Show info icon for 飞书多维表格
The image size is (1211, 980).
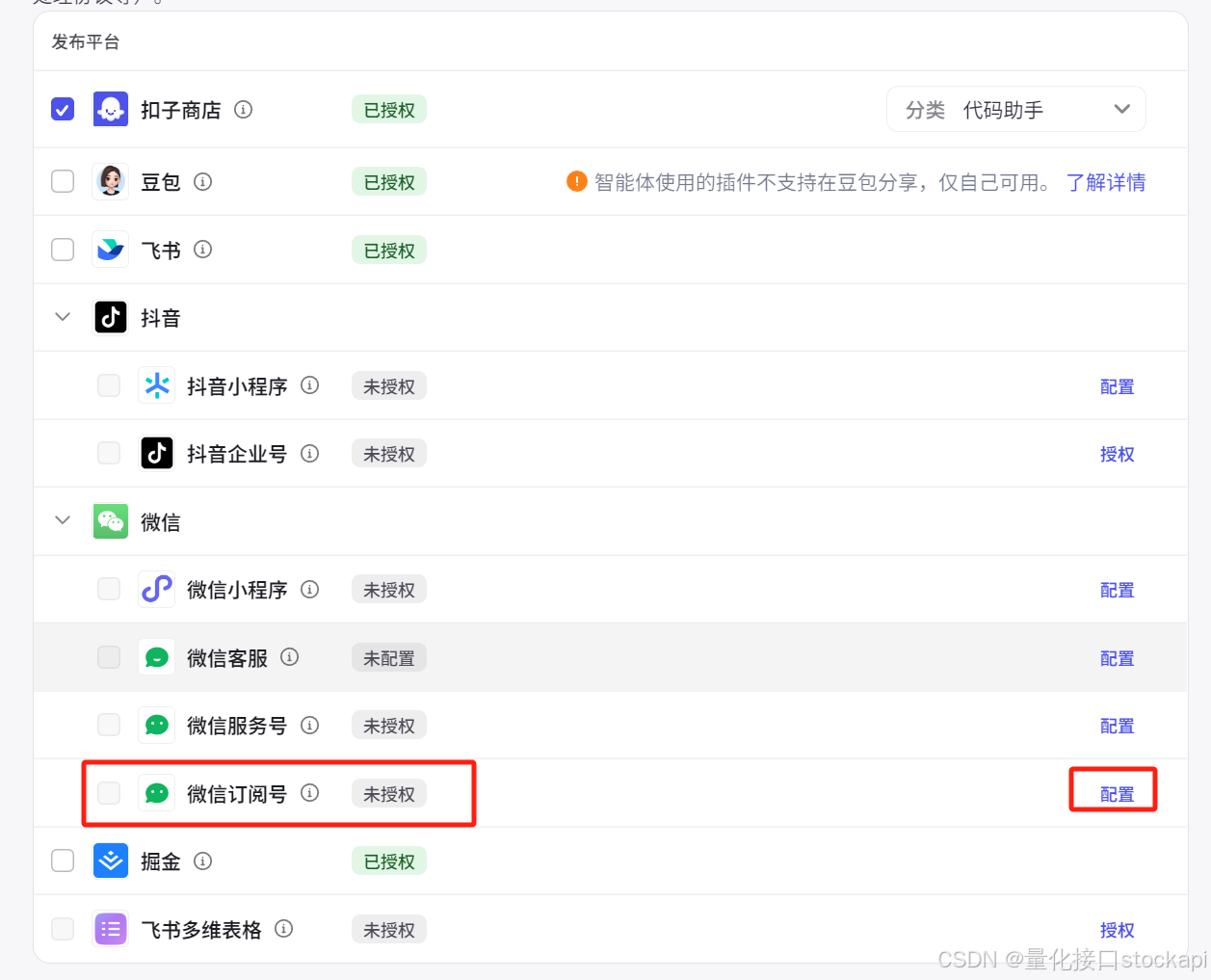coord(283,928)
